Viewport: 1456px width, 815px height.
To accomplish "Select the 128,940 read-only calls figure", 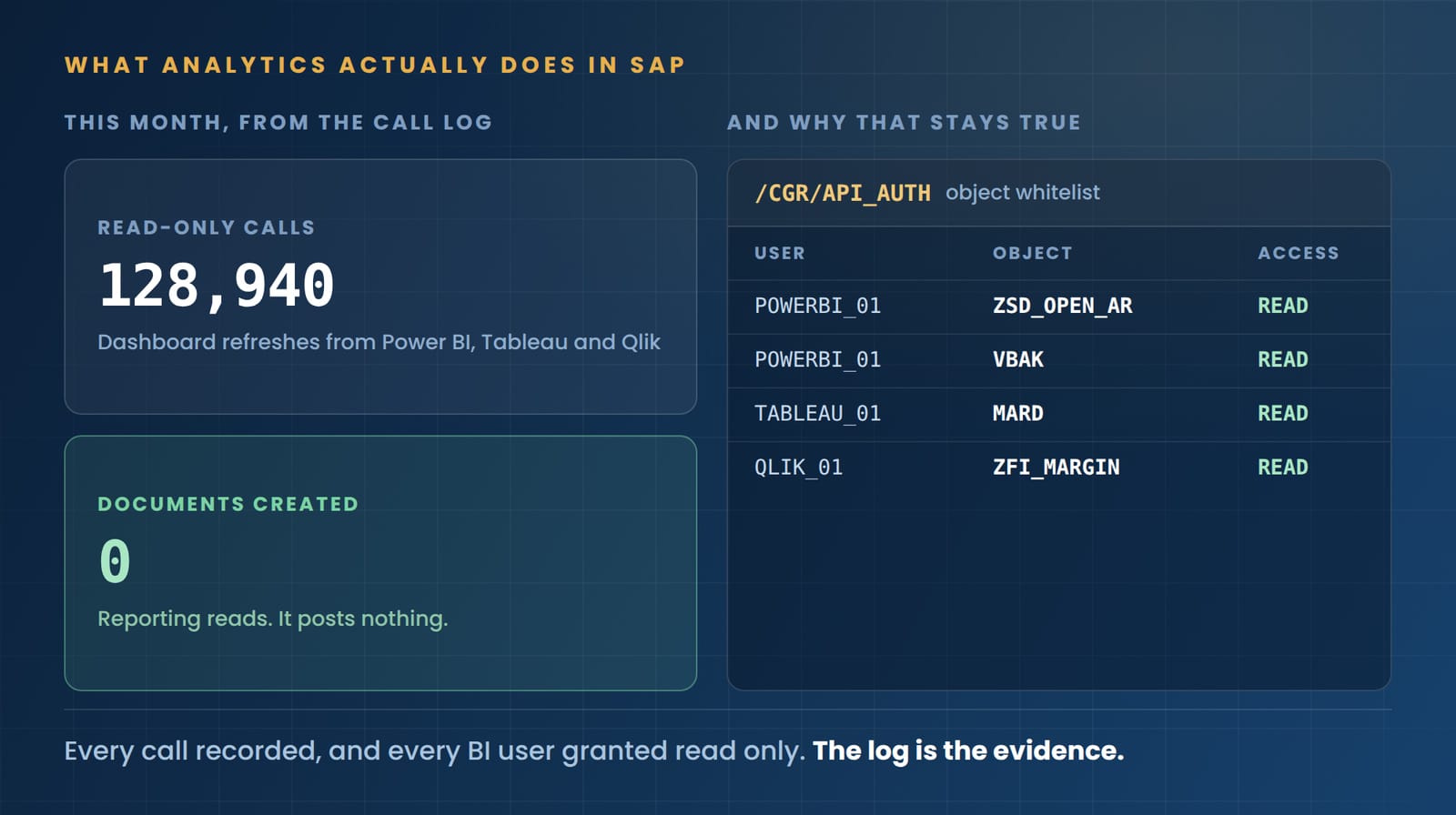I will click(x=217, y=285).
